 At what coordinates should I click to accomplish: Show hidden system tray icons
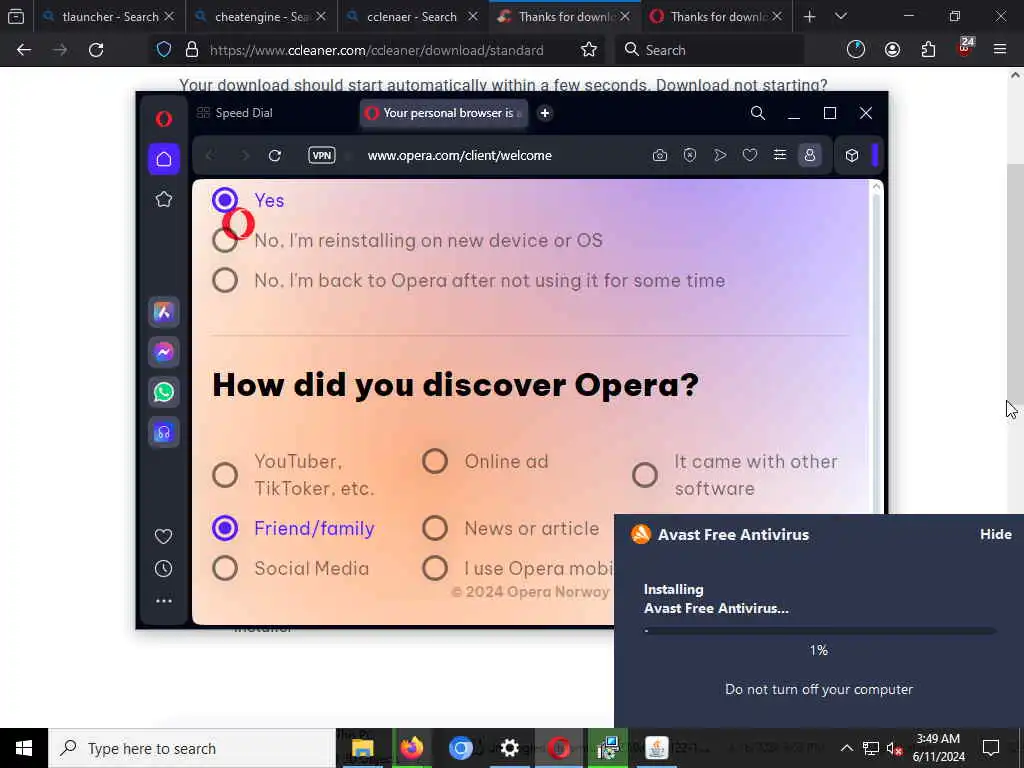pos(846,748)
